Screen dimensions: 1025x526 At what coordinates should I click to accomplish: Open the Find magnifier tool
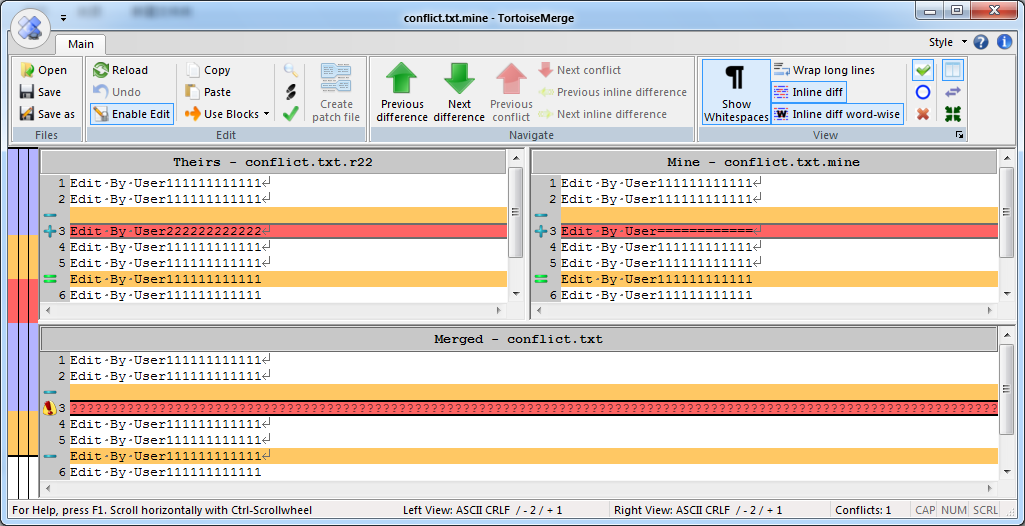[291, 71]
